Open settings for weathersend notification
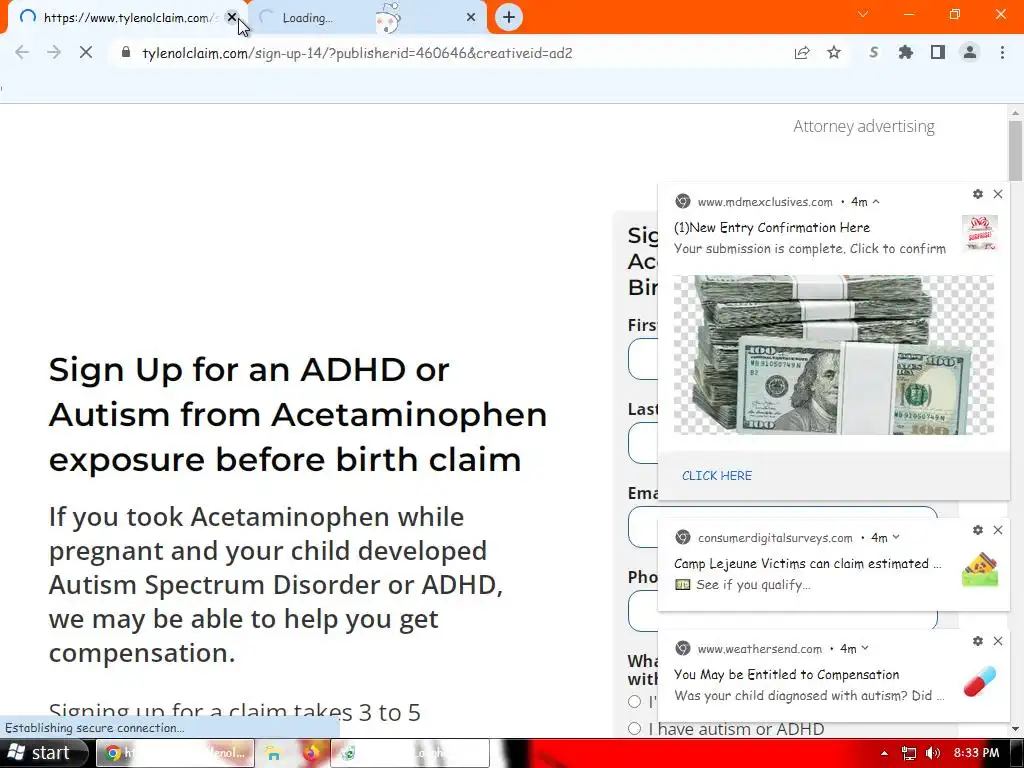Image resolution: width=1024 pixels, height=768 pixels. [978, 641]
